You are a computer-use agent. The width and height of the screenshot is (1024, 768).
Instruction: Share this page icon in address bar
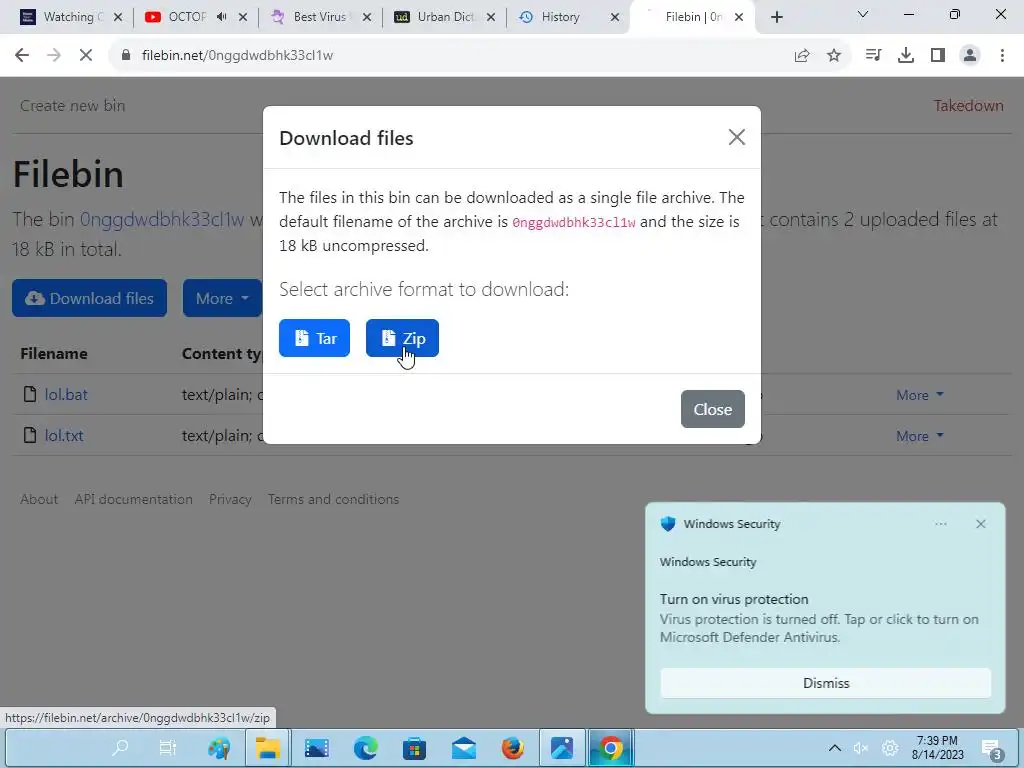(802, 56)
